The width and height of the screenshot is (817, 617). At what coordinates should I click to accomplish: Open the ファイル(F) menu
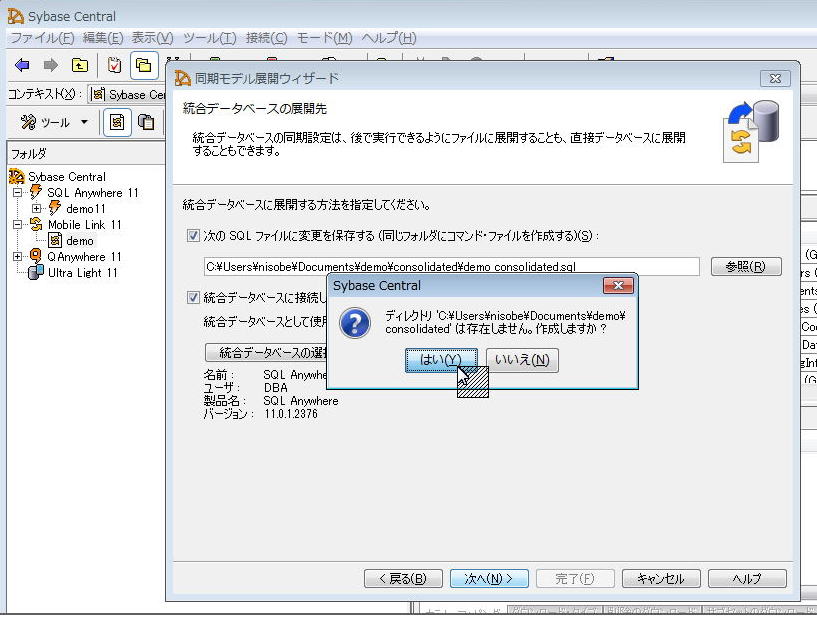(41, 38)
